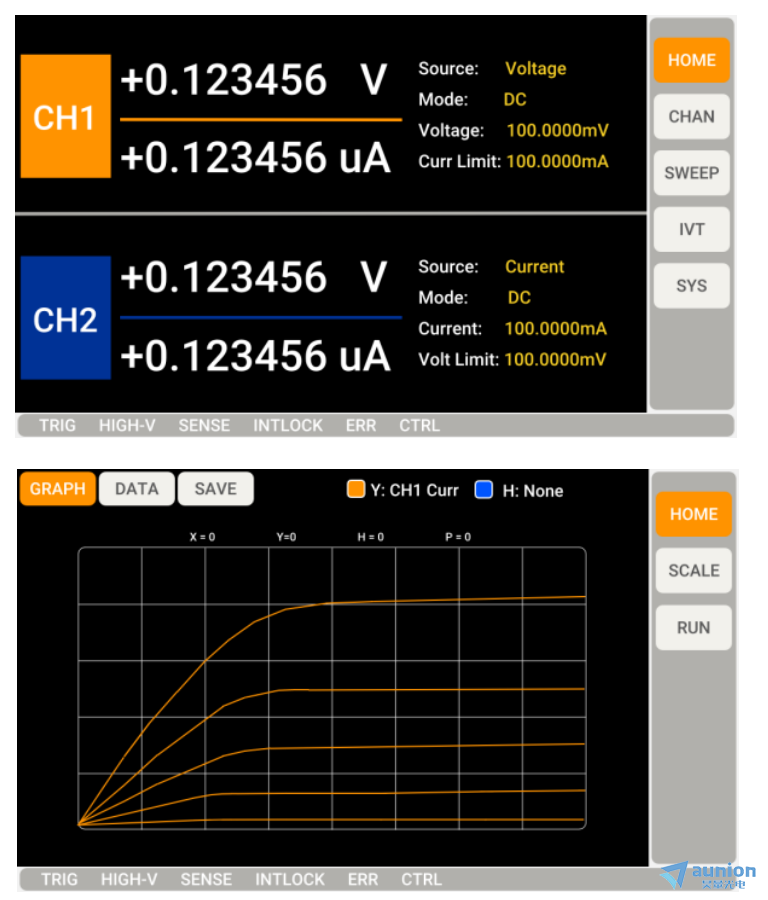Open the SWEEP configuration page
This screenshot has height=900, width=768.
[691, 173]
